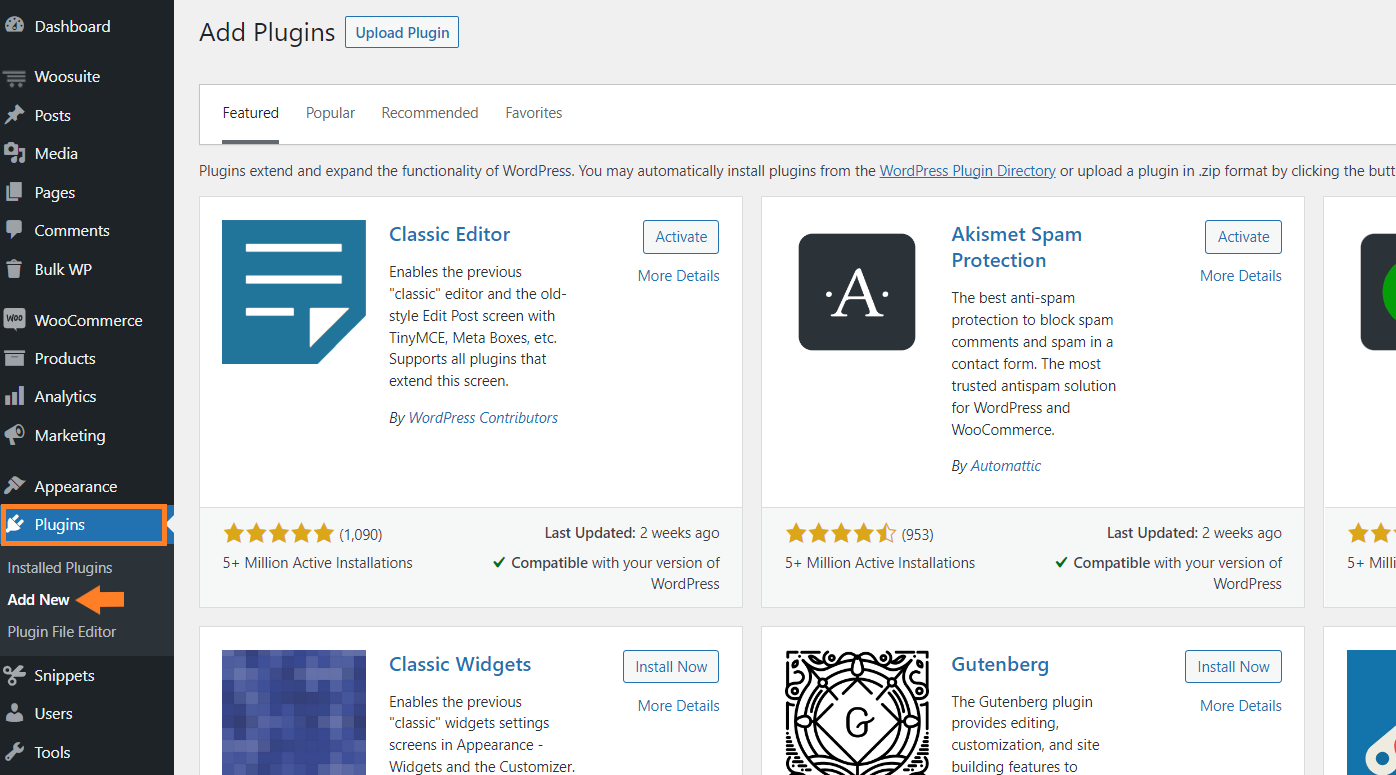Image resolution: width=1396 pixels, height=775 pixels.
Task: Open More Details for Akismet
Action: [1241, 276]
